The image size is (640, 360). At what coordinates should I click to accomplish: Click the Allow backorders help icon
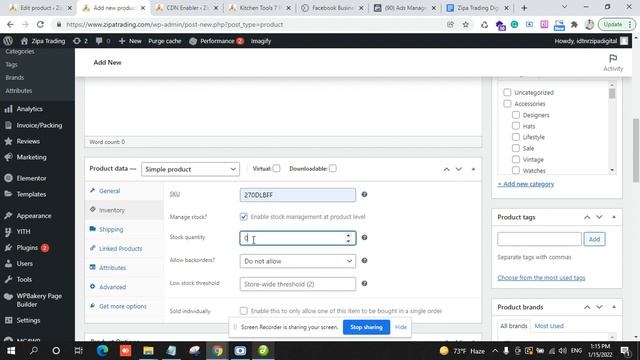(364, 260)
